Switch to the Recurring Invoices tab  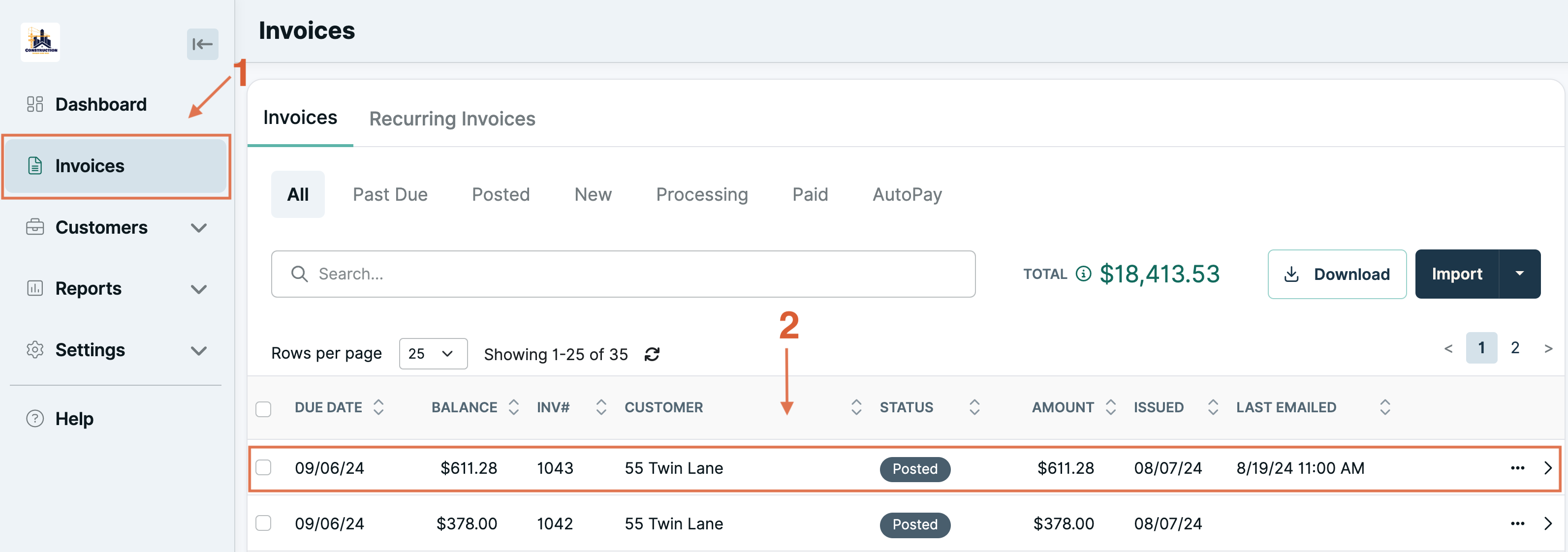pos(452,119)
